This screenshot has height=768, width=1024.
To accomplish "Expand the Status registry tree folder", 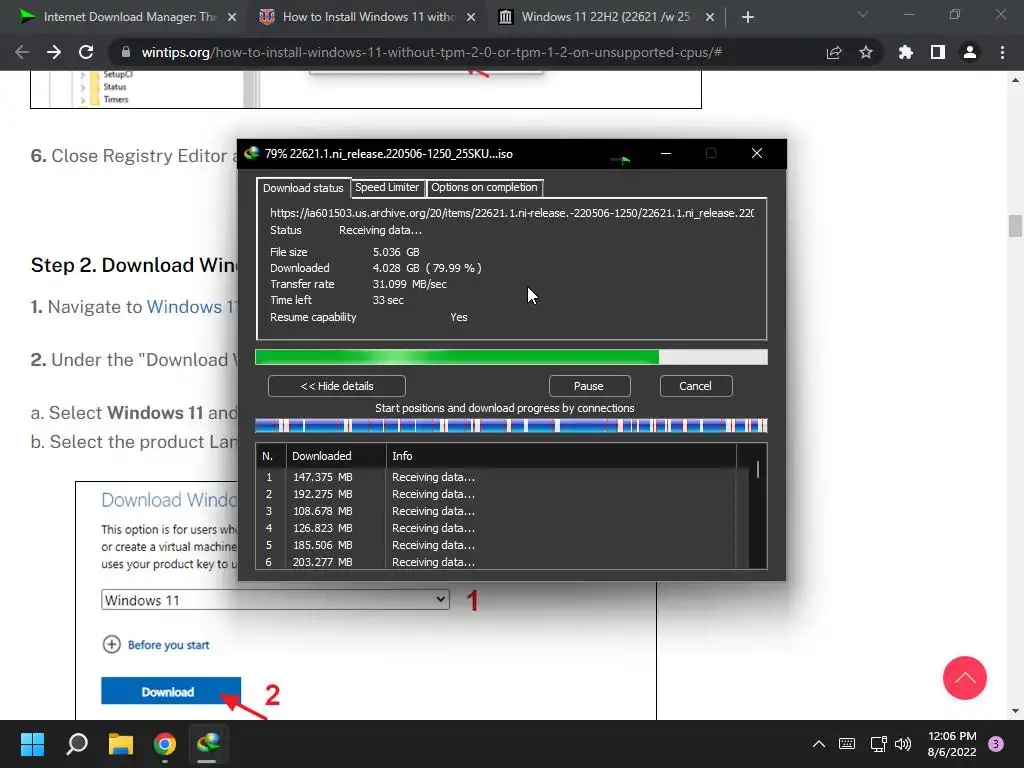I will coord(83,87).
